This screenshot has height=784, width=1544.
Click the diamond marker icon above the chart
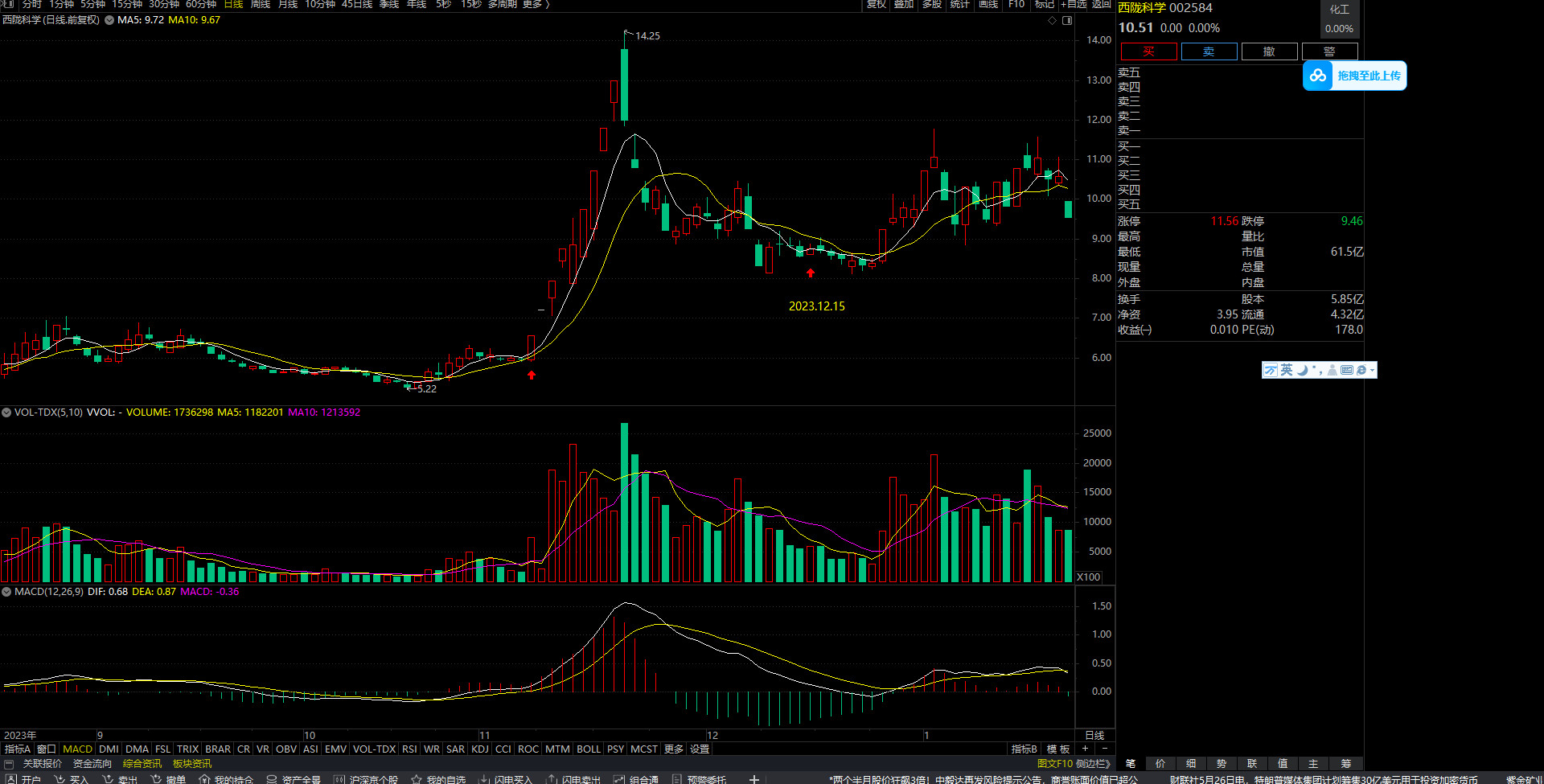[x=1052, y=21]
